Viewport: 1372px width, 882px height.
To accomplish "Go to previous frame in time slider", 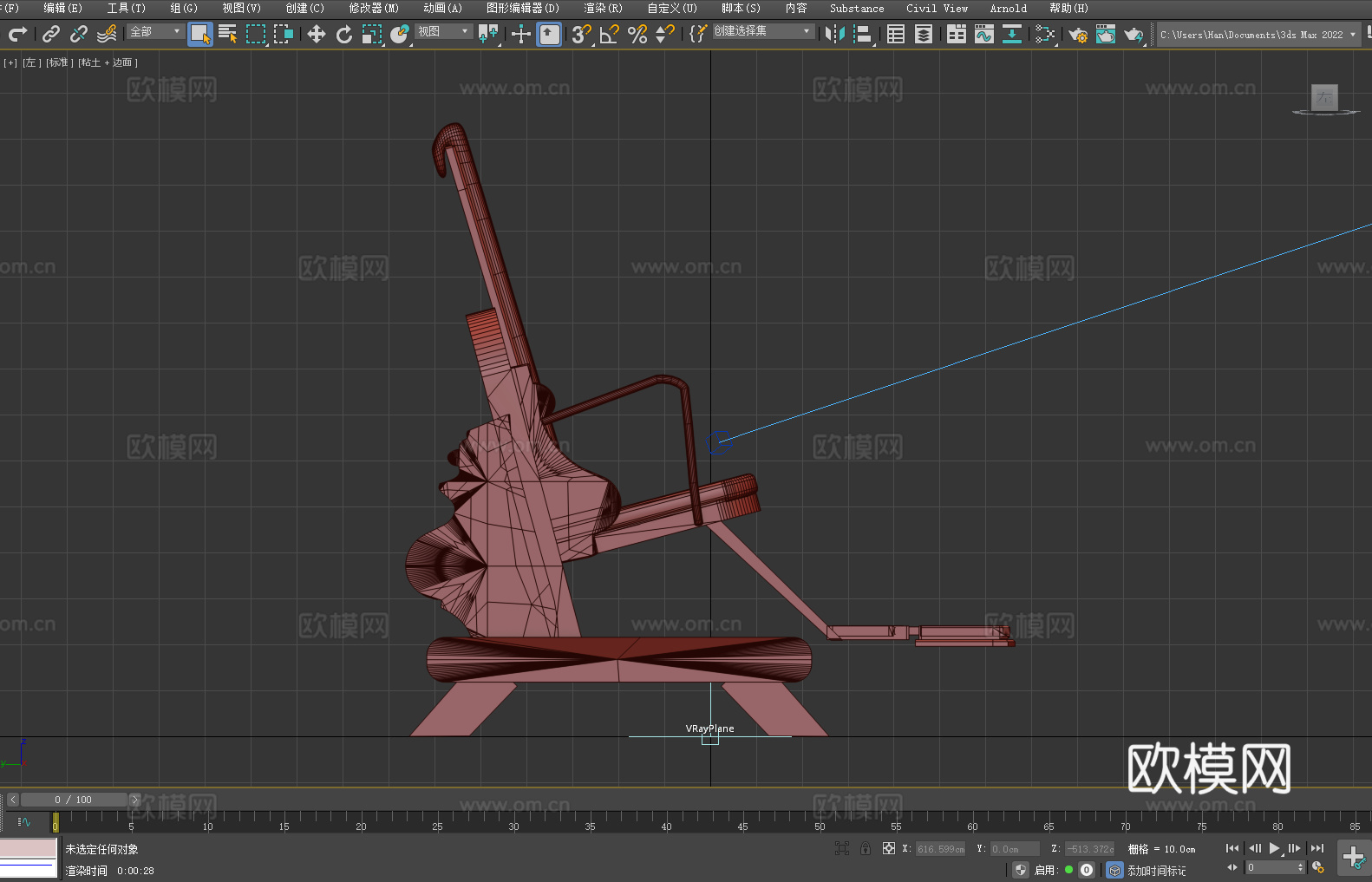I will point(12,800).
